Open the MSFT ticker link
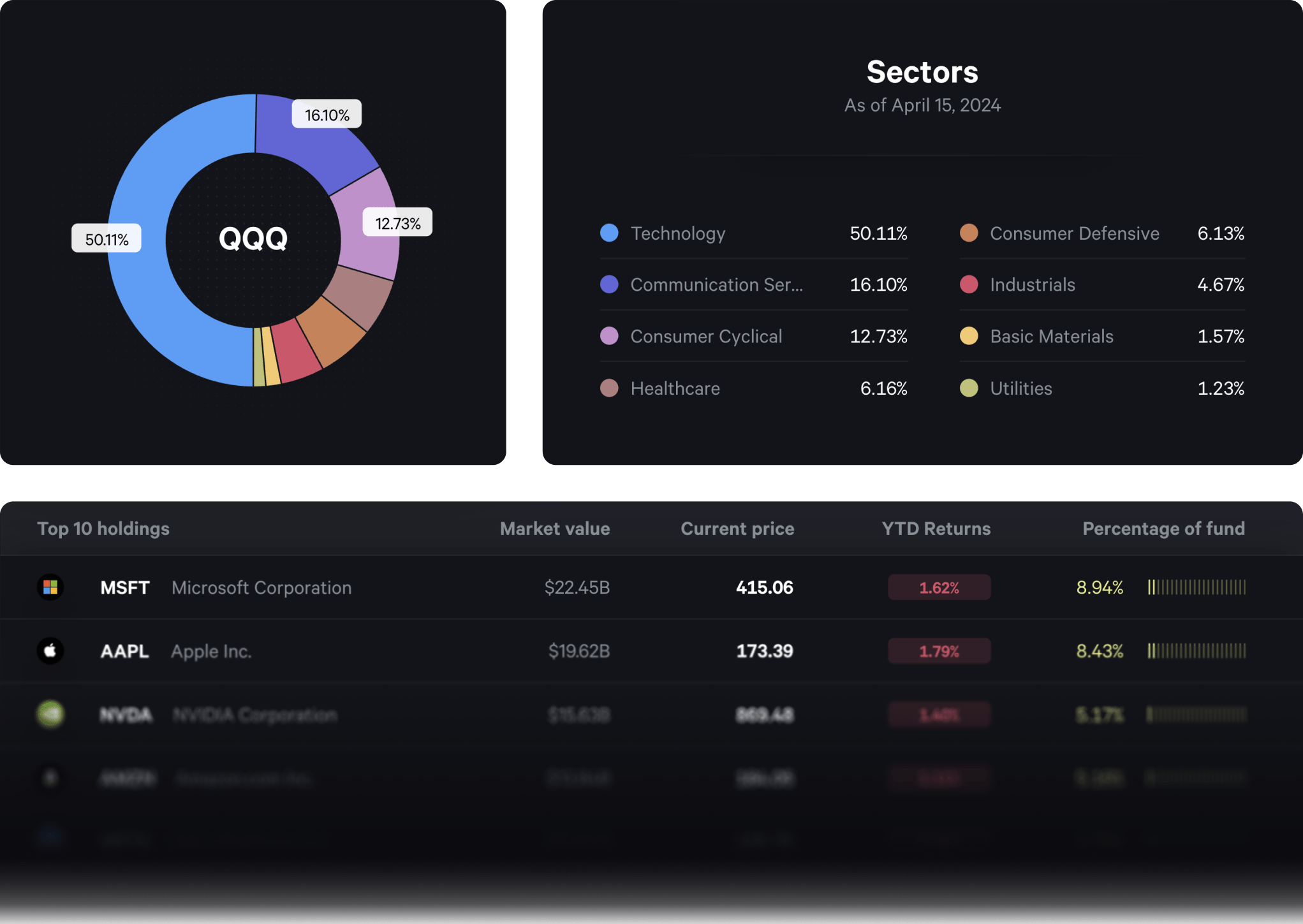 [x=125, y=587]
